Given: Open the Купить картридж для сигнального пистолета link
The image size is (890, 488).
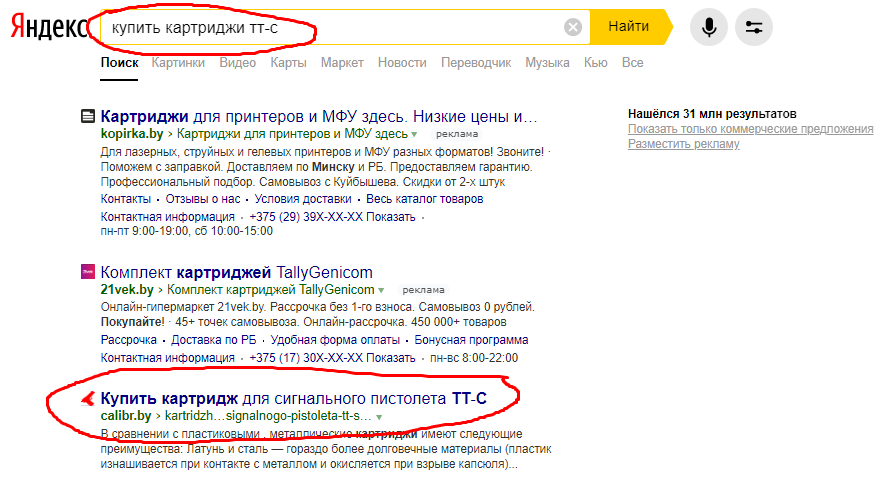Looking at the screenshot, I should (x=294, y=398).
